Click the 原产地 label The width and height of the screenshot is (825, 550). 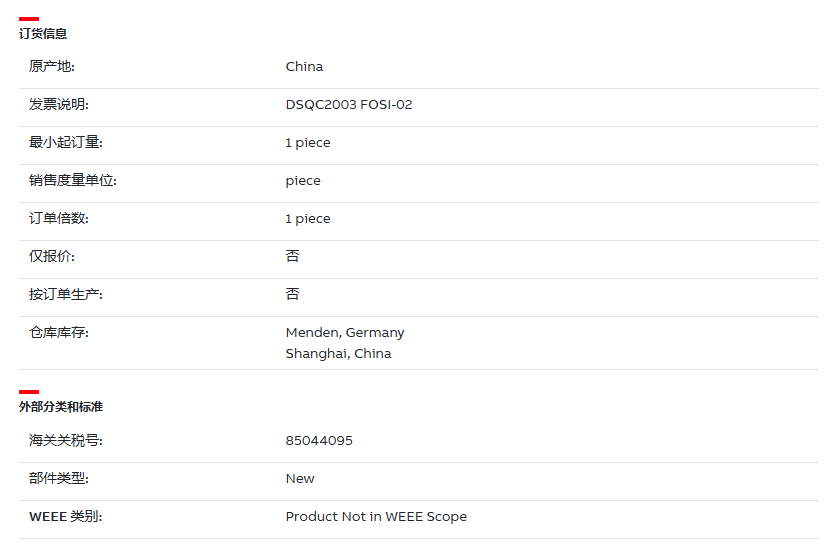[x=52, y=66]
